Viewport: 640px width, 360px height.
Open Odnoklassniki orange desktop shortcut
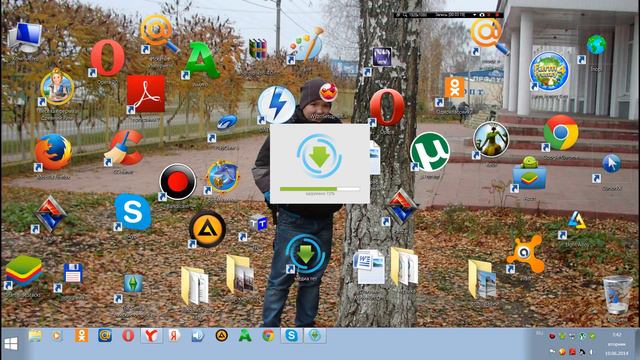click(x=454, y=88)
